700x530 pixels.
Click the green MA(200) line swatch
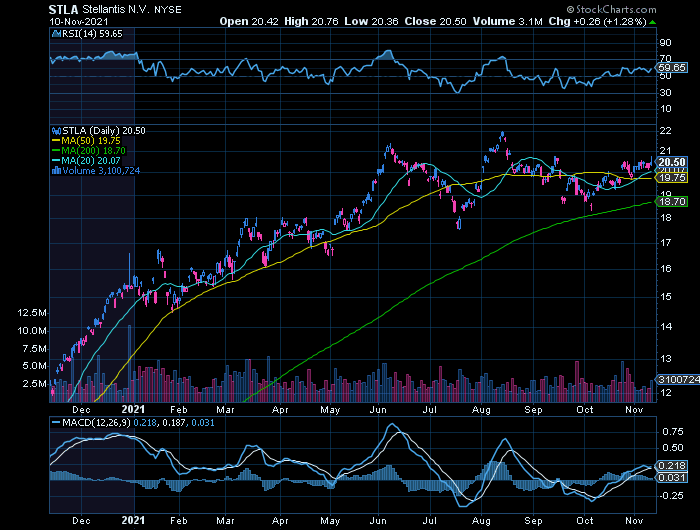(x=56, y=151)
